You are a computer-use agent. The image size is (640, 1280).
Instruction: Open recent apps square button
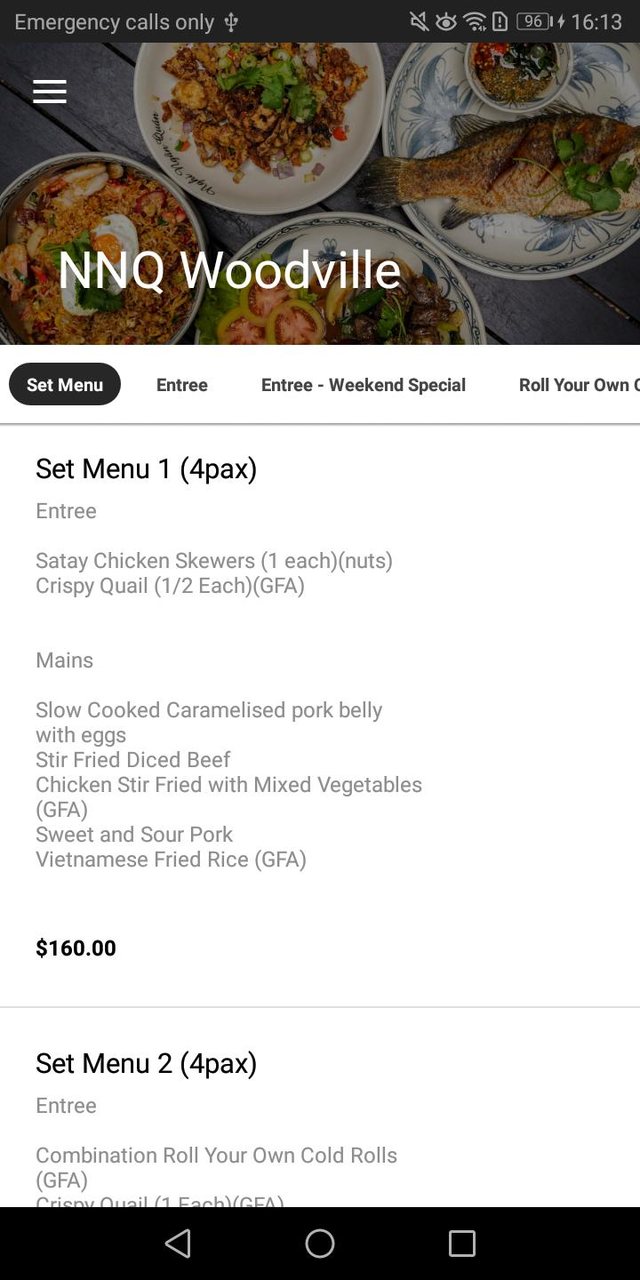click(x=462, y=1243)
